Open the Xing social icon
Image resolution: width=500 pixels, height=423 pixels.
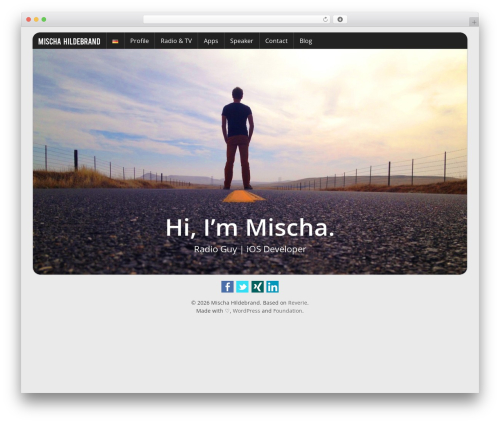click(257, 287)
